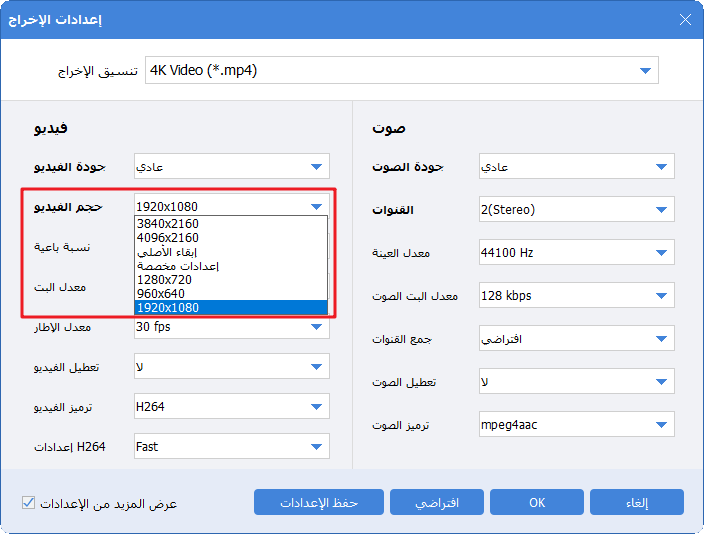This screenshot has height=535, width=704.
Task: Toggle the 'عرض المزيد من الإعدادات' checkbox
Action: point(28,502)
